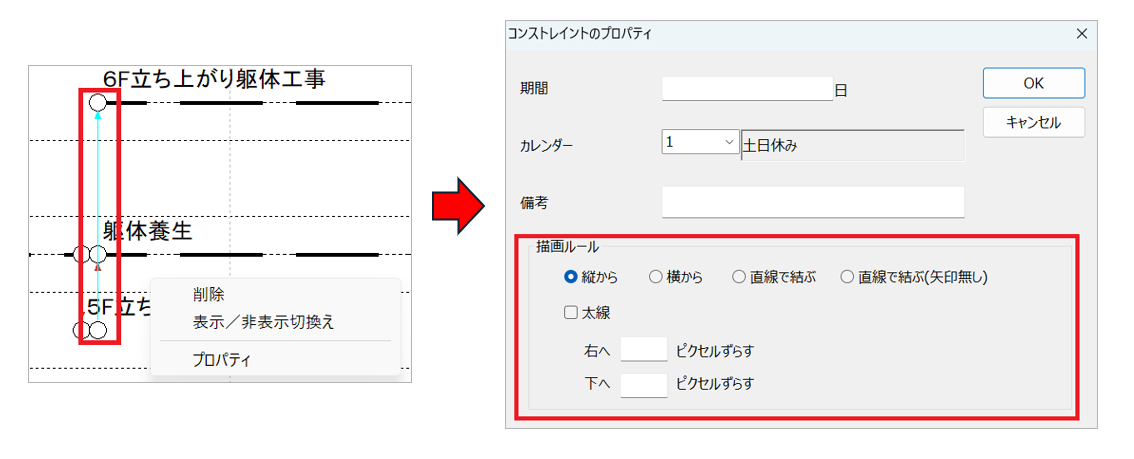Viewport: 1134px width, 459px height.
Task: Click the right circle node on 躯体養生 bar
Action: click(97, 255)
